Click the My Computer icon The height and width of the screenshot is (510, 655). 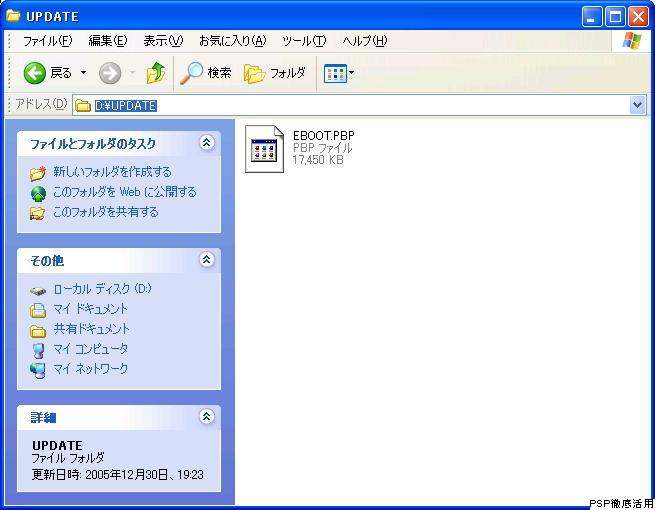(38, 350)
